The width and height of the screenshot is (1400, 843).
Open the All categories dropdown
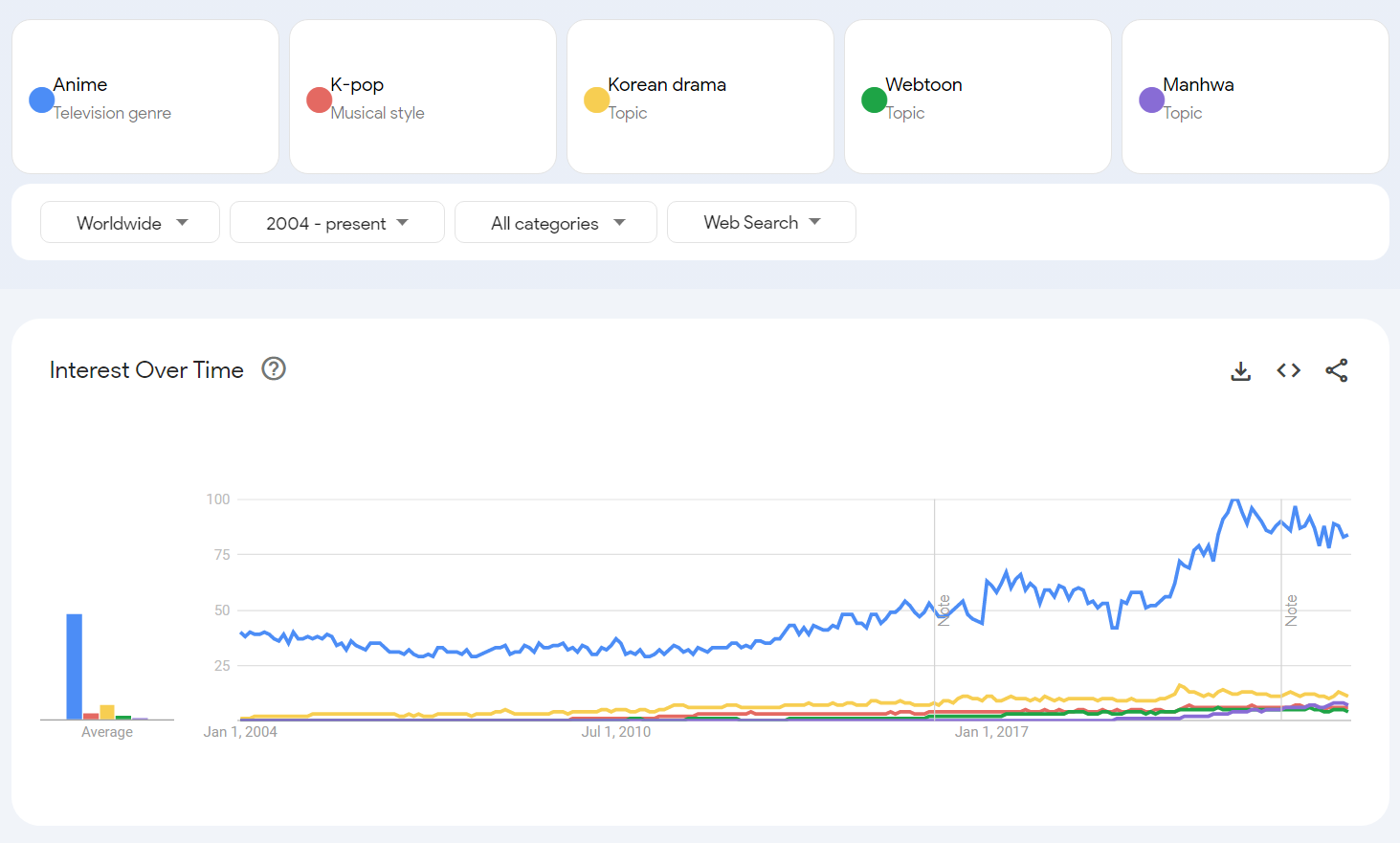point(556,223)
